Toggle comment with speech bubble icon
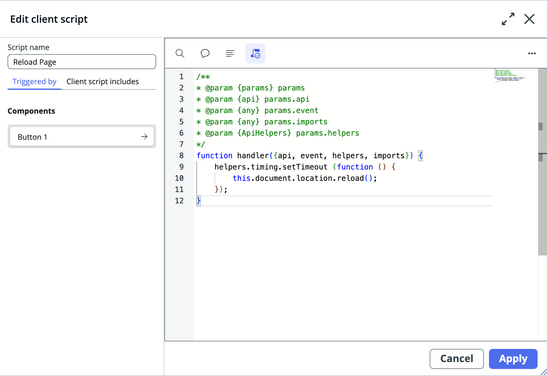 pos(205,53)
